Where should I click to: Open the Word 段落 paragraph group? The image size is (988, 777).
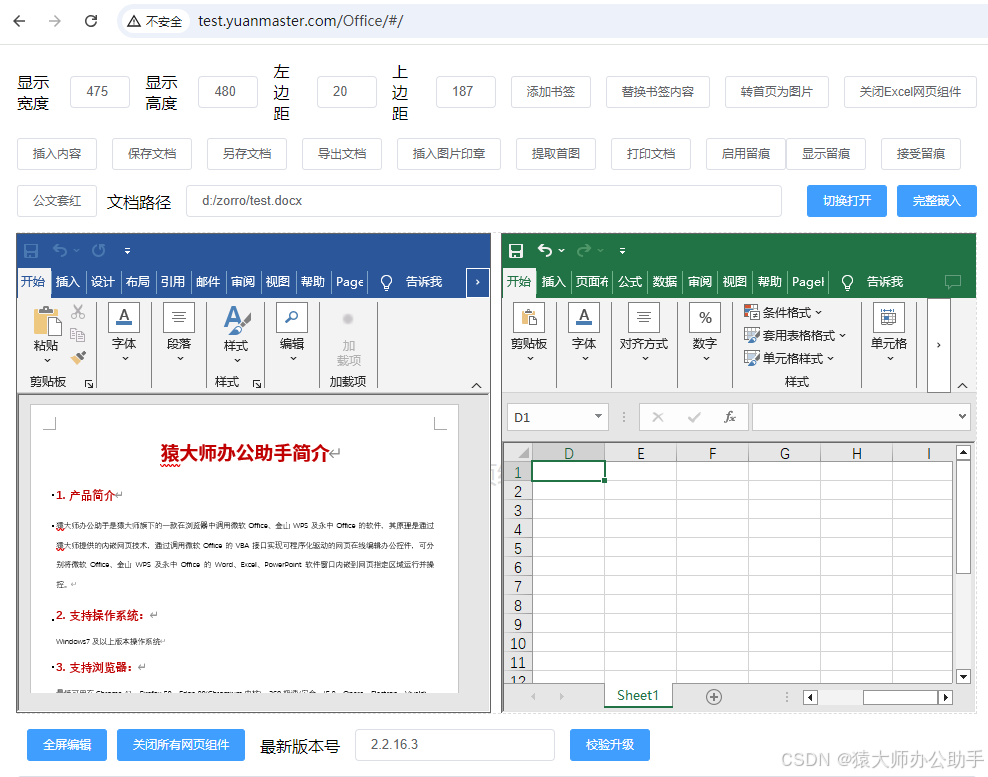pos(179,333)
